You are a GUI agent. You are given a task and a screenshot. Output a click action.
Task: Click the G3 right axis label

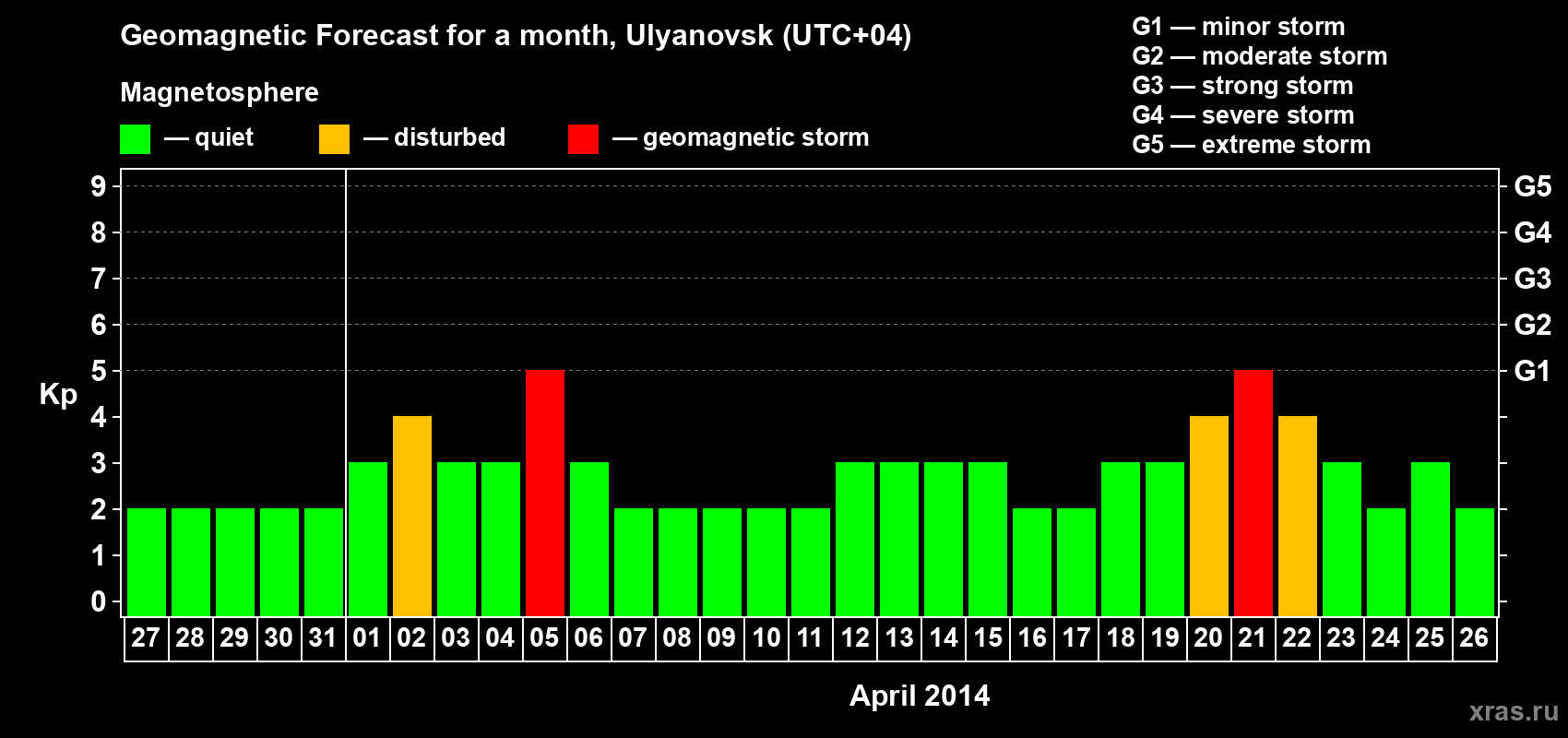coord(1533,279)
